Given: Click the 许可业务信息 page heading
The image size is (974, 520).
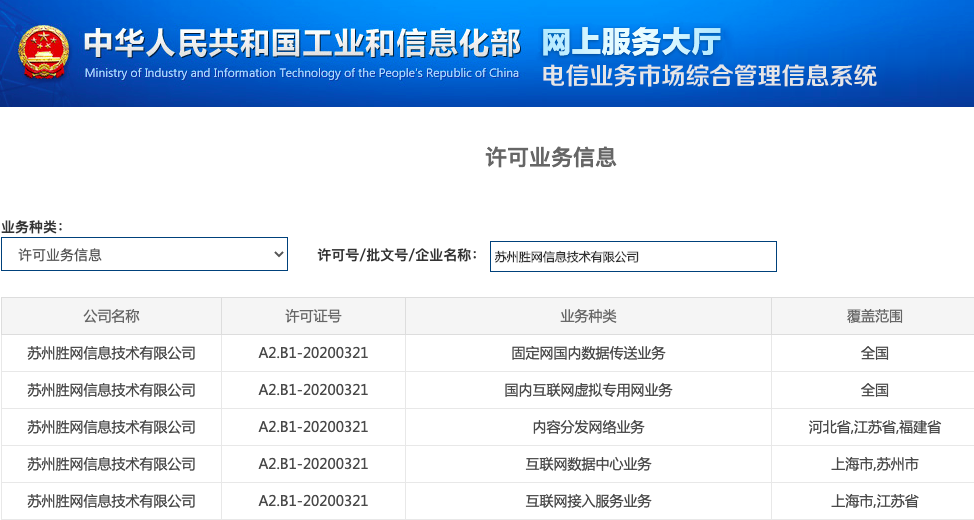Looking at the screenshot, I should pos(550,157).
